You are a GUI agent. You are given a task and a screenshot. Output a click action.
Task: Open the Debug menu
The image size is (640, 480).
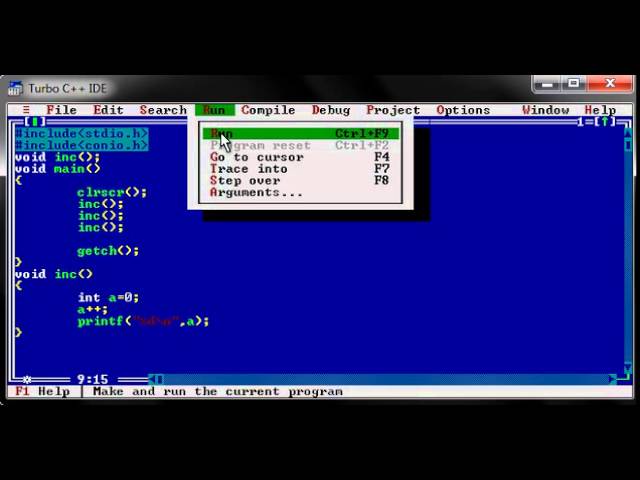331,110
